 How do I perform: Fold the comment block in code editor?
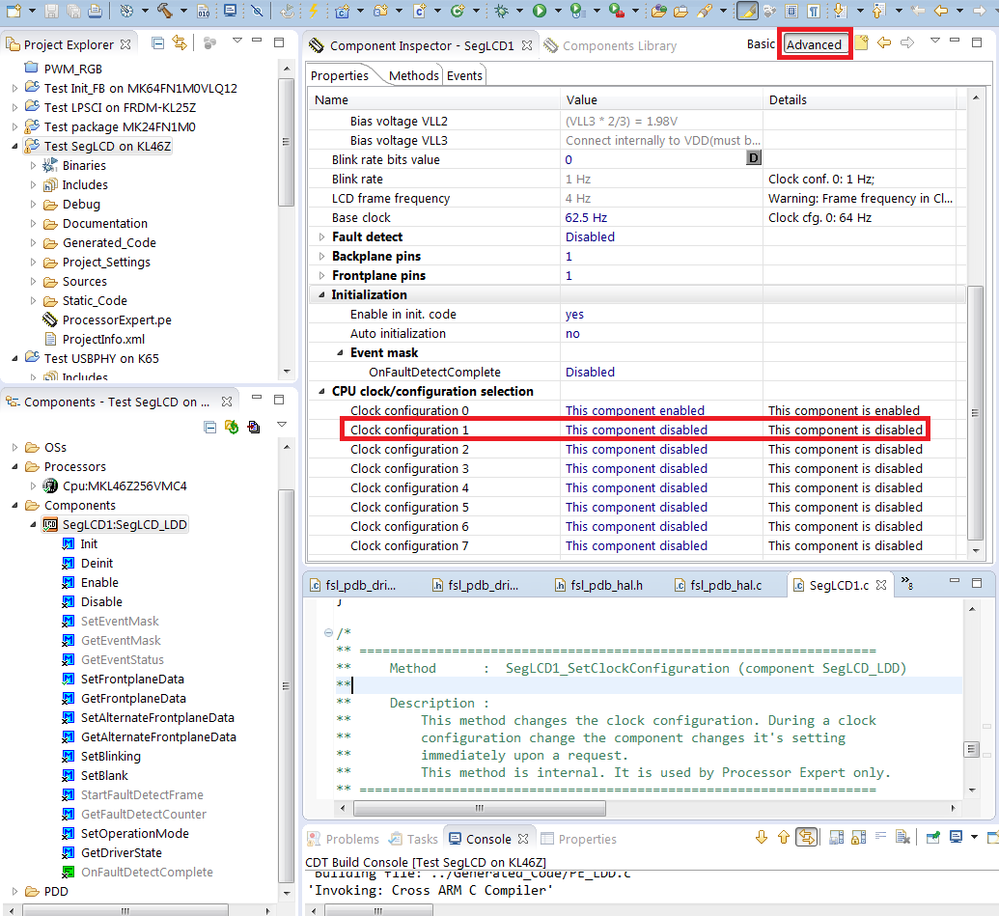click(328, 633)
